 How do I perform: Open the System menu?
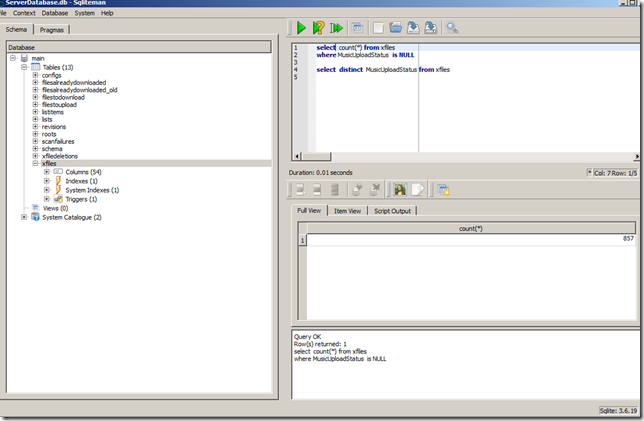[85, 13]
